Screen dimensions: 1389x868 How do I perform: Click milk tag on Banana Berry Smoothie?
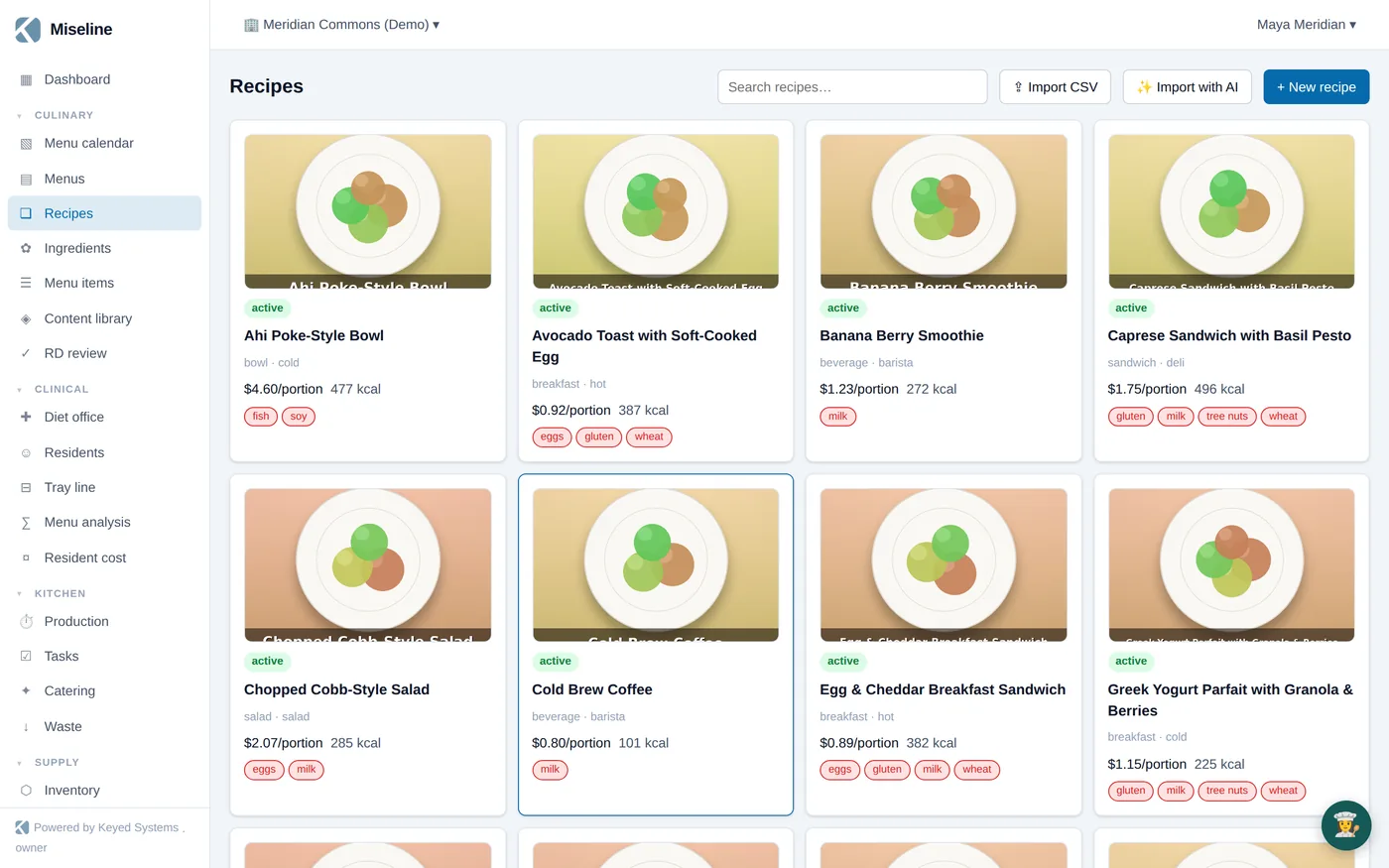click(x=838, y=417)
